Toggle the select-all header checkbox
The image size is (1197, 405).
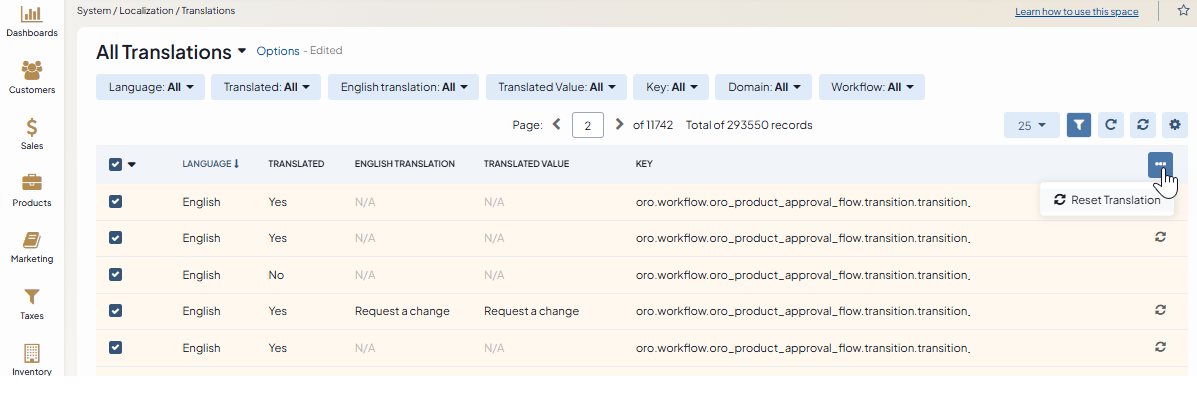115,164
